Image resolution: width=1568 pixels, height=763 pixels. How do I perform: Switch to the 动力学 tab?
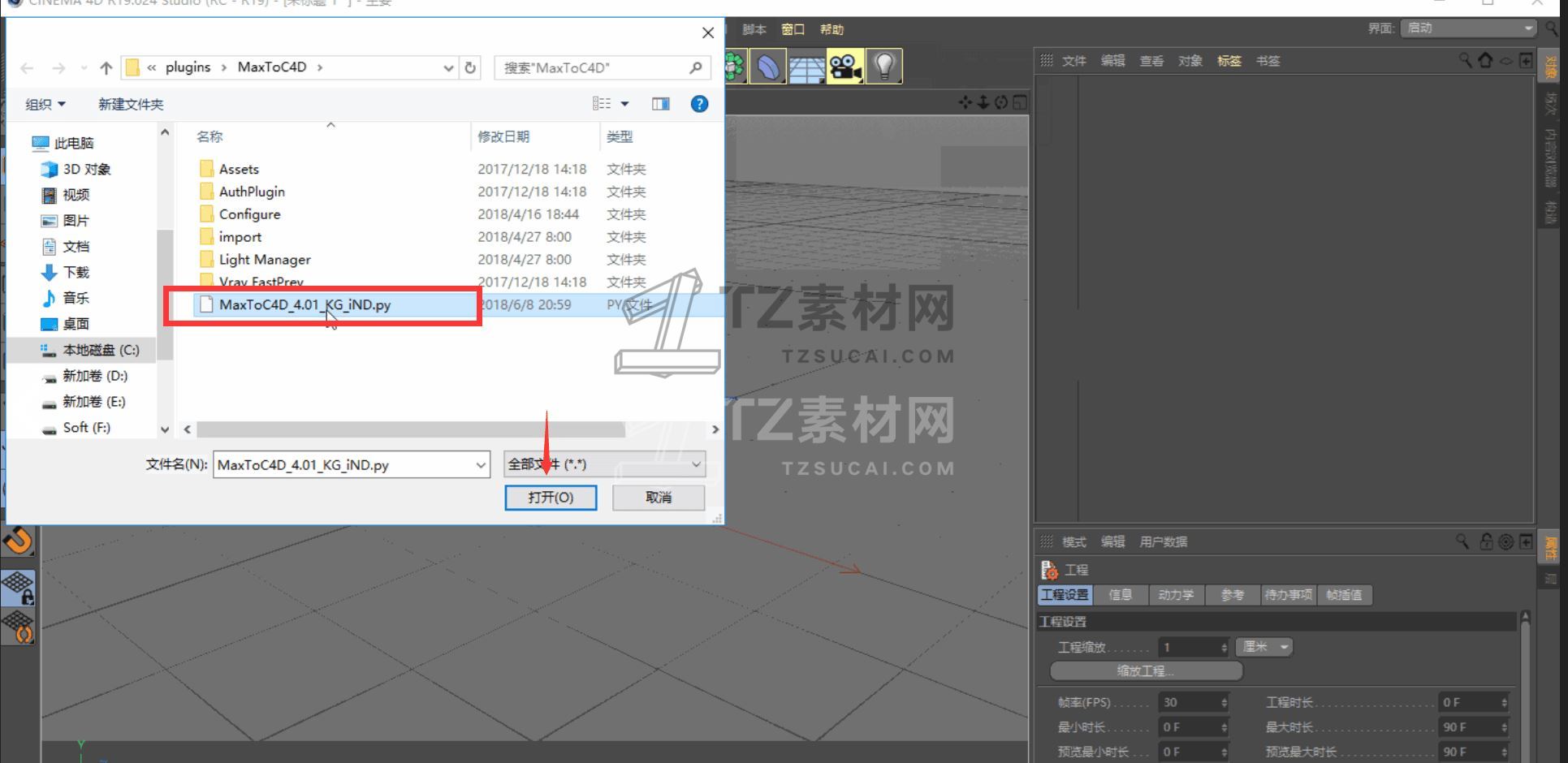click(1177, 595)
